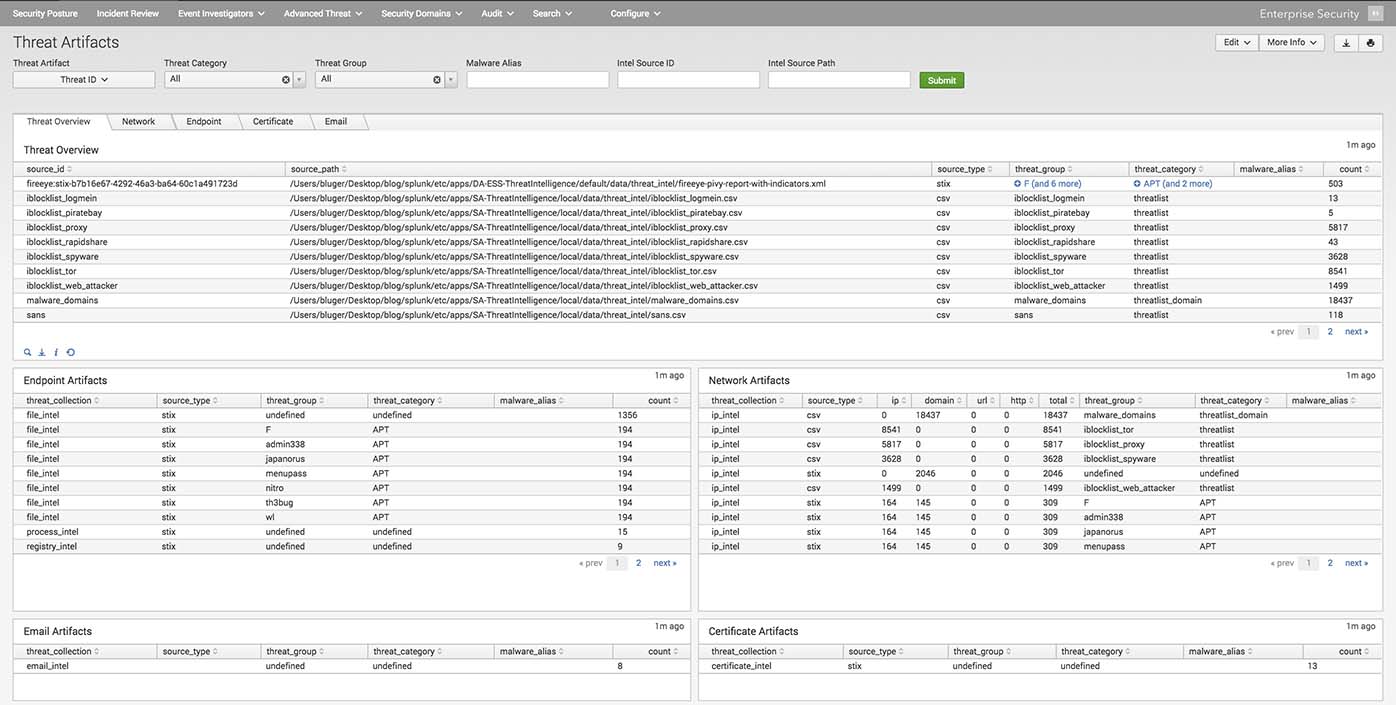Click the print dashboard icon
The image size is (1396, 705).
(x=1371, y=43)
